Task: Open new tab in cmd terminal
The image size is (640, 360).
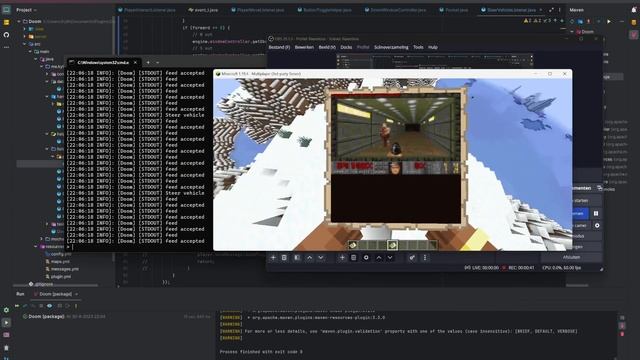Action: pyautogui.click(x=148, y=62)
